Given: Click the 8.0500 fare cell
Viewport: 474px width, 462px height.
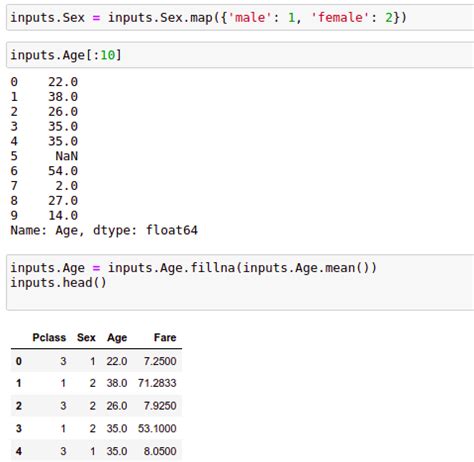Looking at the screenshot, I should (x=160, y=451).
